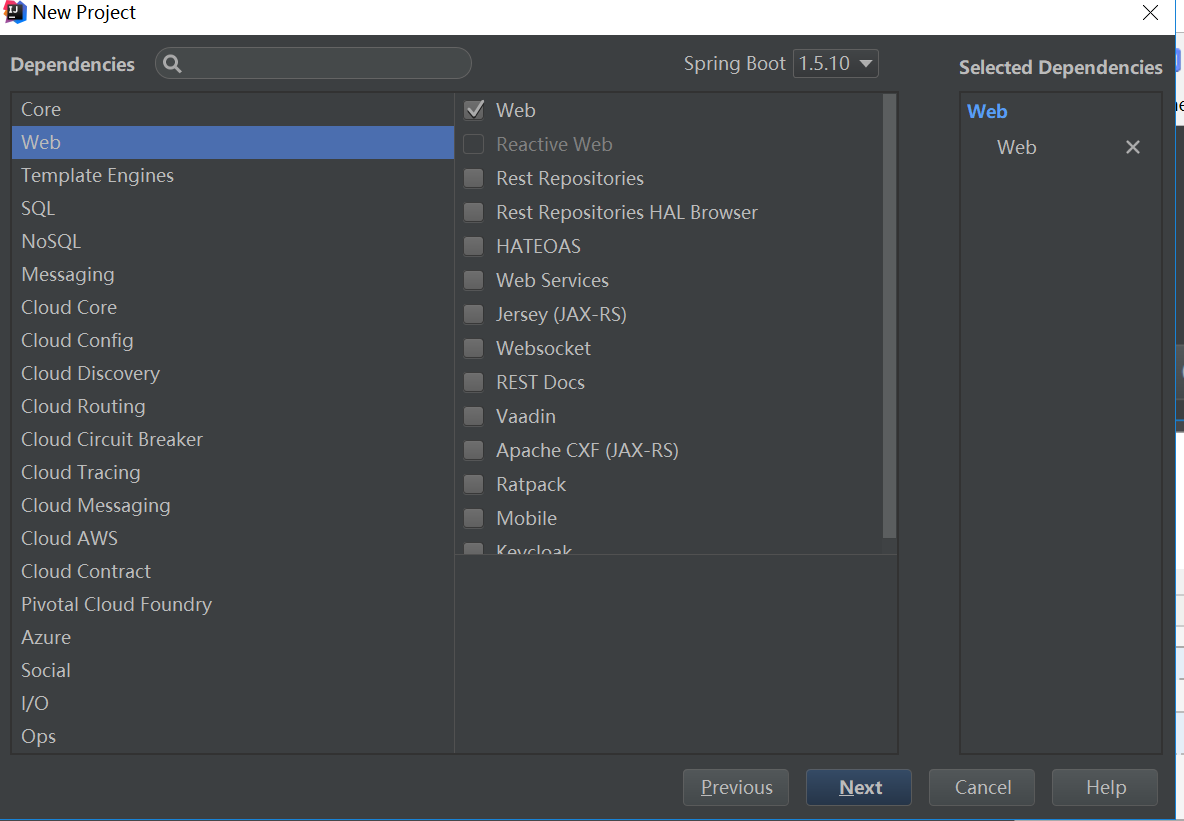Click the dependency list vertical scrollbar

pyautogui.click(x=889, y=315)
